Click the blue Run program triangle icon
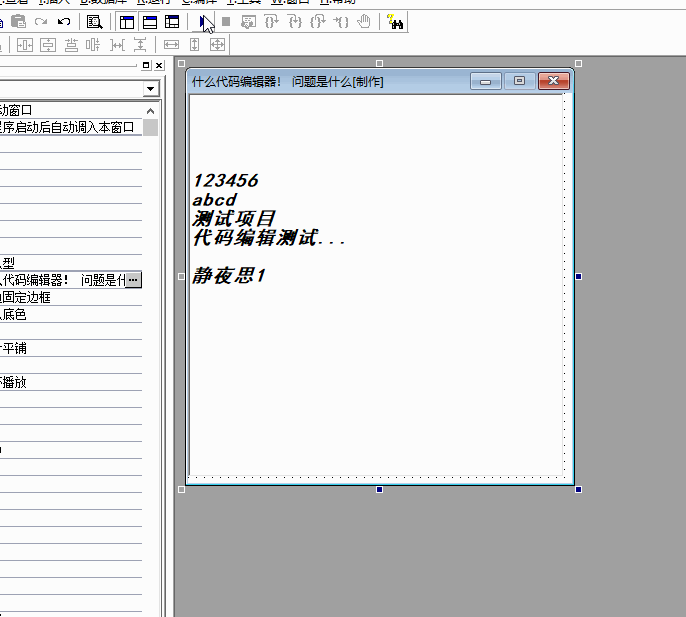This screenshot has height=617, width=686. click(x=205, y=21)
